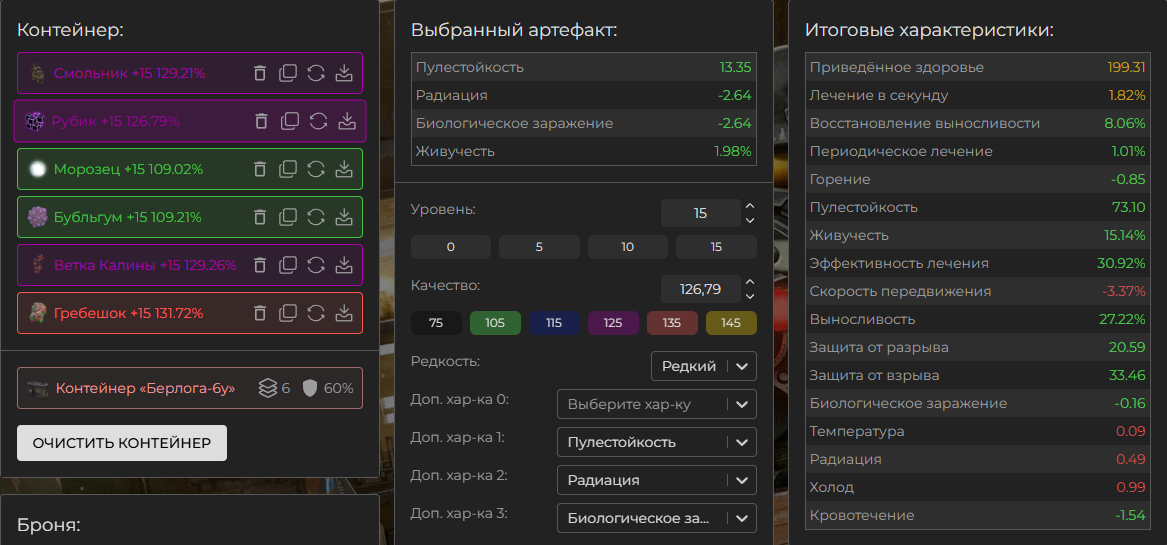Image resolution: width=1167 pixels, height=545 pixels.
Task: Duplicate the Гребешок artifact
Action: pos(287,313)
